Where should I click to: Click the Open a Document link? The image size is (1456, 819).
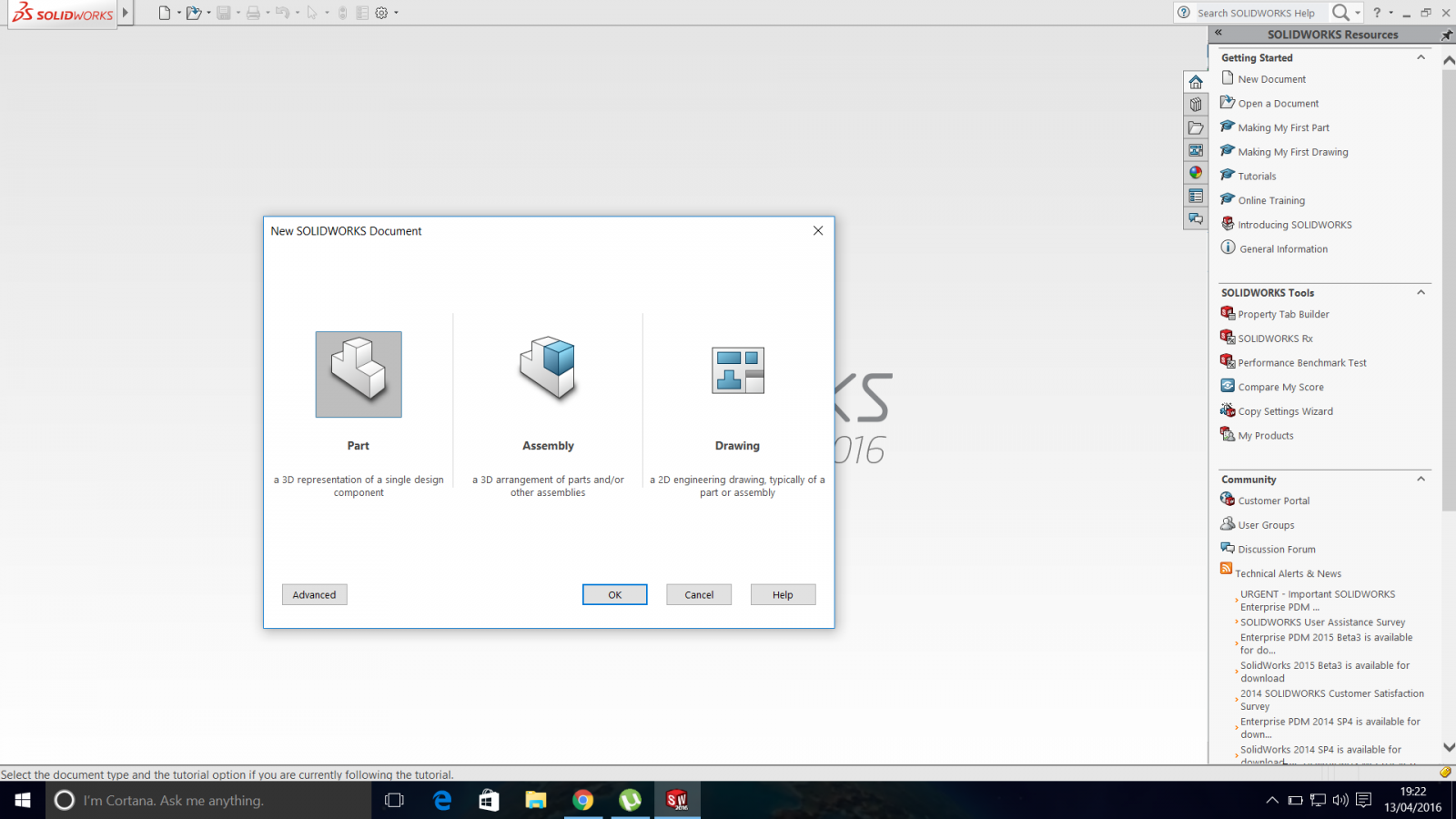(1278, 104)
